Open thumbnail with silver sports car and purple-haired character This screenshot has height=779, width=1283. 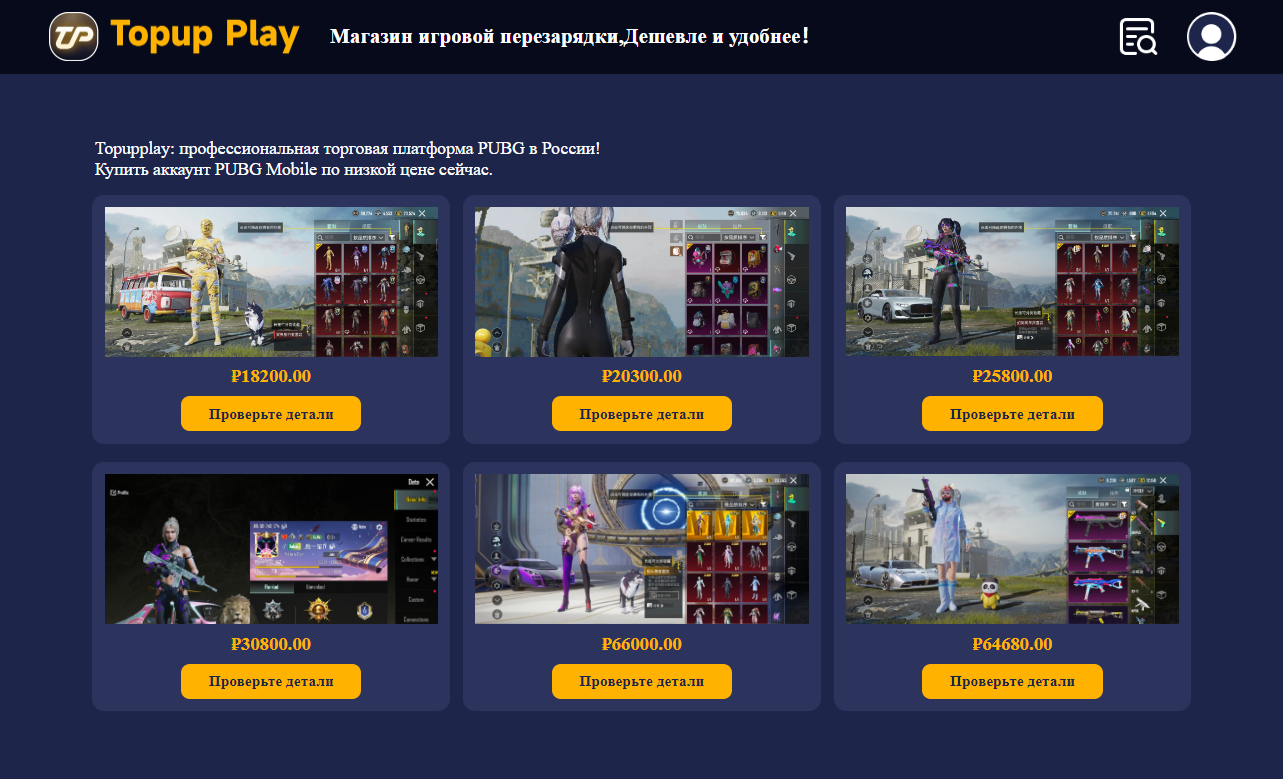1012,282
